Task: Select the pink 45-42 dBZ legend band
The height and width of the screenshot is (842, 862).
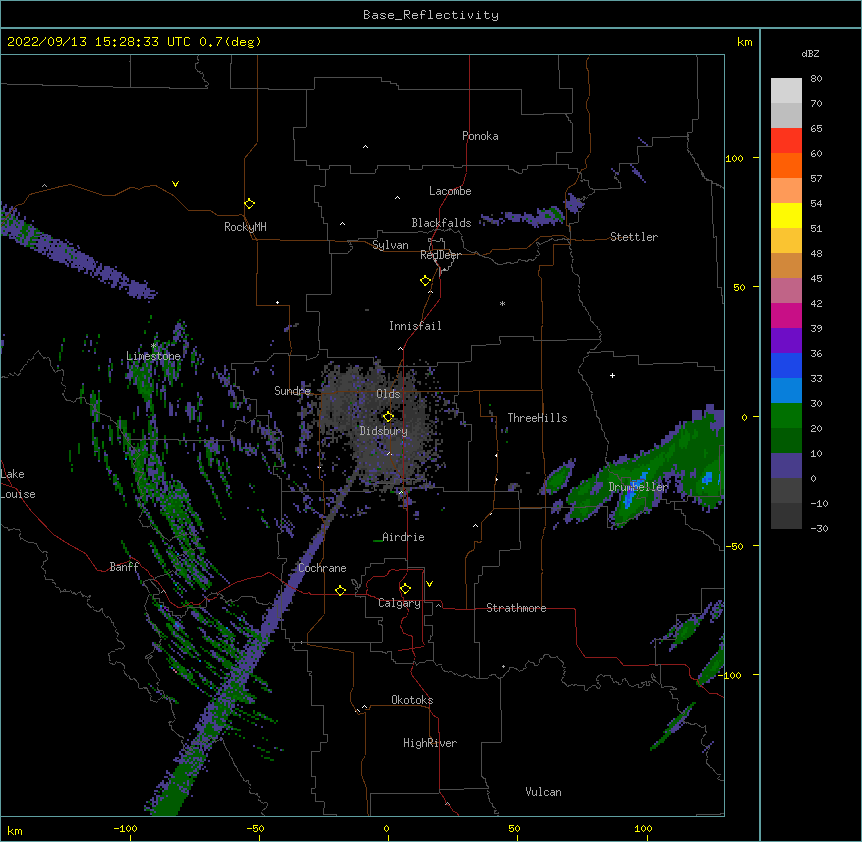Action: coord(786,291)
